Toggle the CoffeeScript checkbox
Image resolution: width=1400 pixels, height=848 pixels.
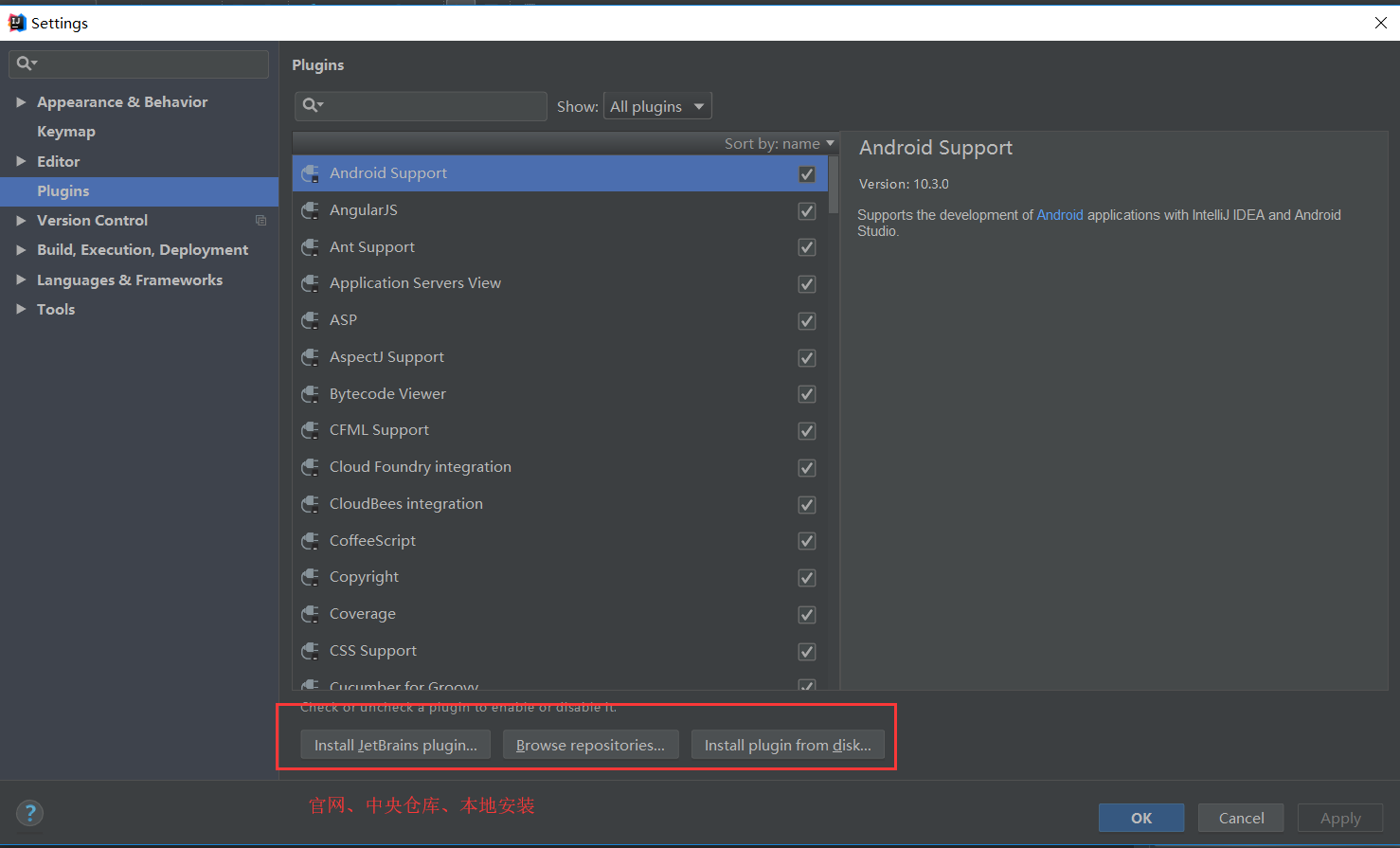pyautogui.click(x=807, y=541)
